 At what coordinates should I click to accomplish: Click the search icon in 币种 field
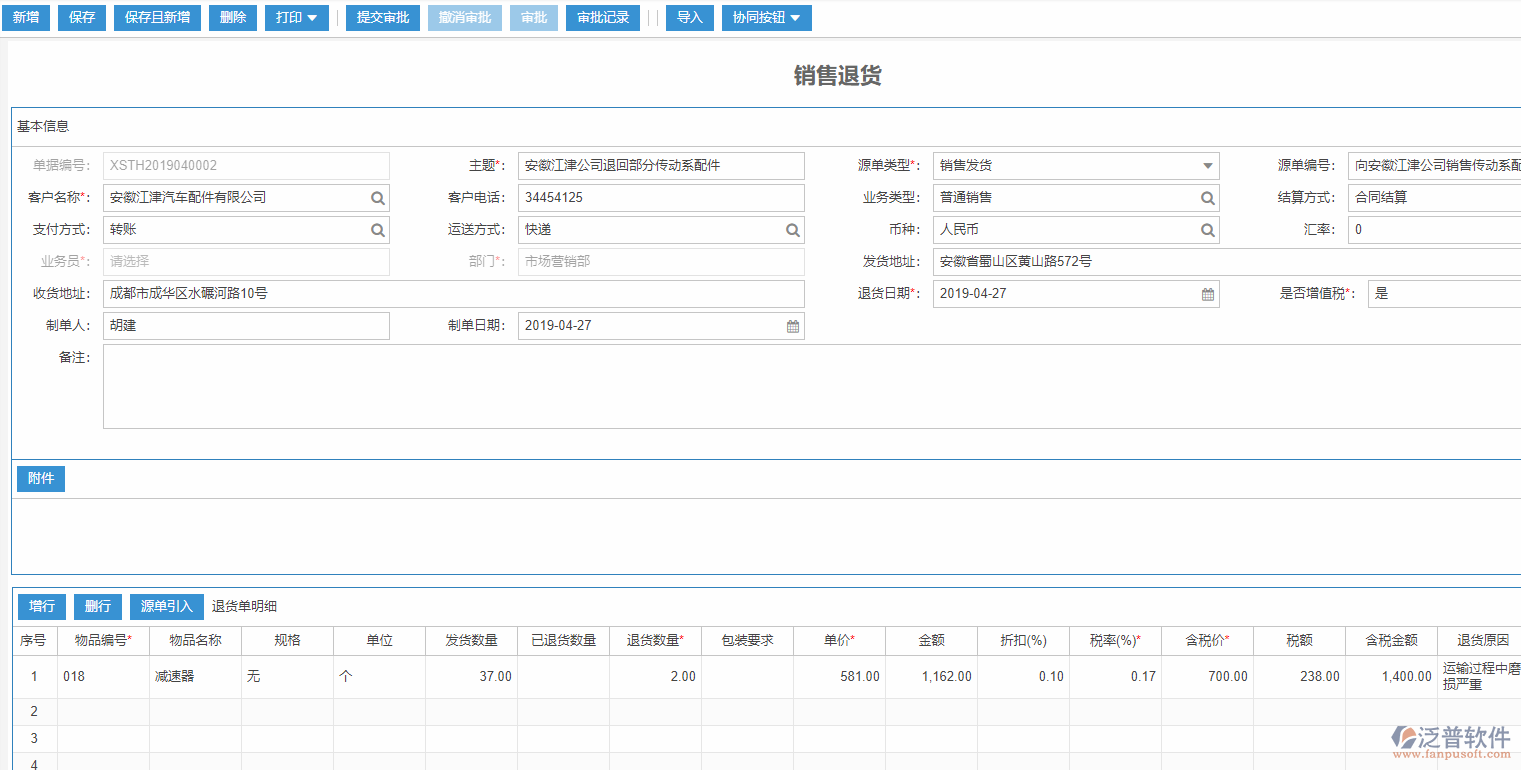pos(1207,230)
